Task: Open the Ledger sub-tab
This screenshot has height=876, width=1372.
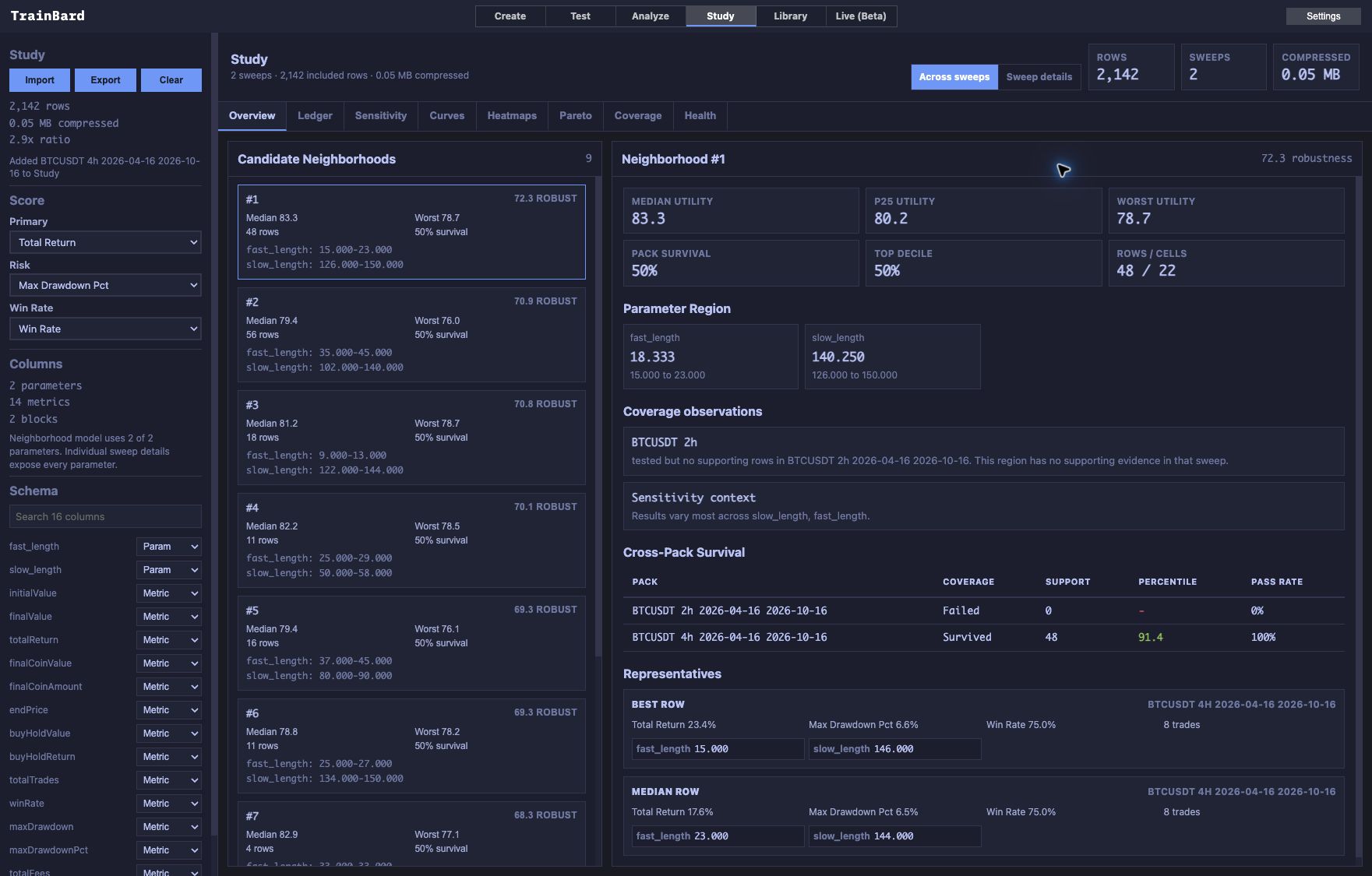Action: [x=315, y=116]
